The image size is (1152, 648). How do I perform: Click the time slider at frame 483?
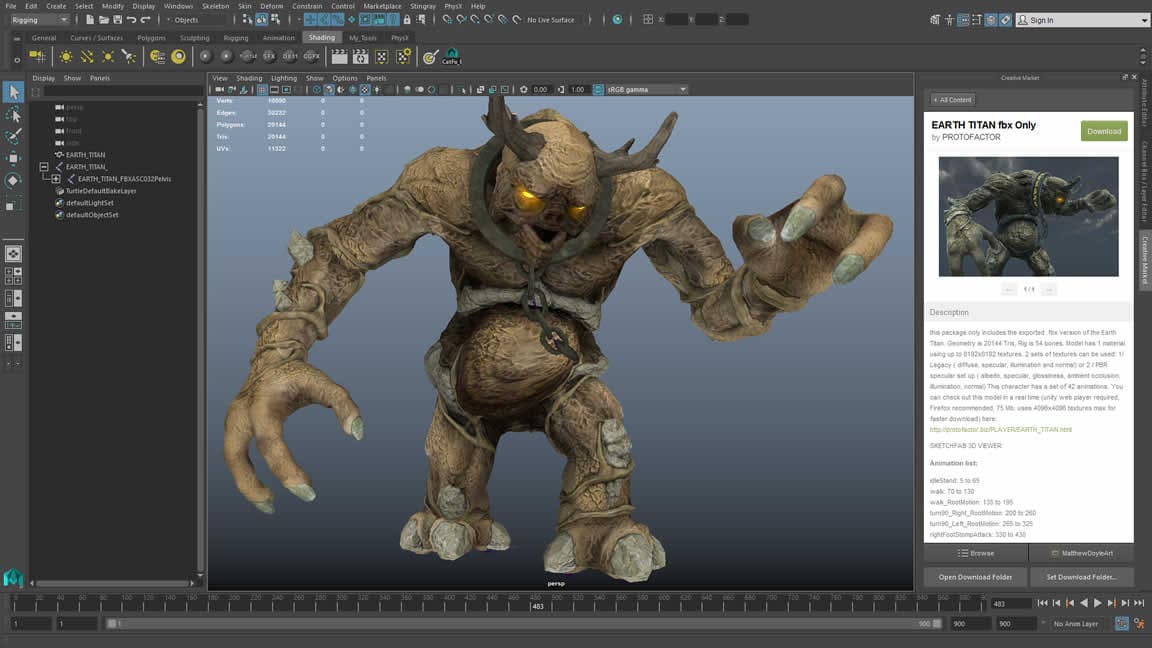click(x=538, y=605)
